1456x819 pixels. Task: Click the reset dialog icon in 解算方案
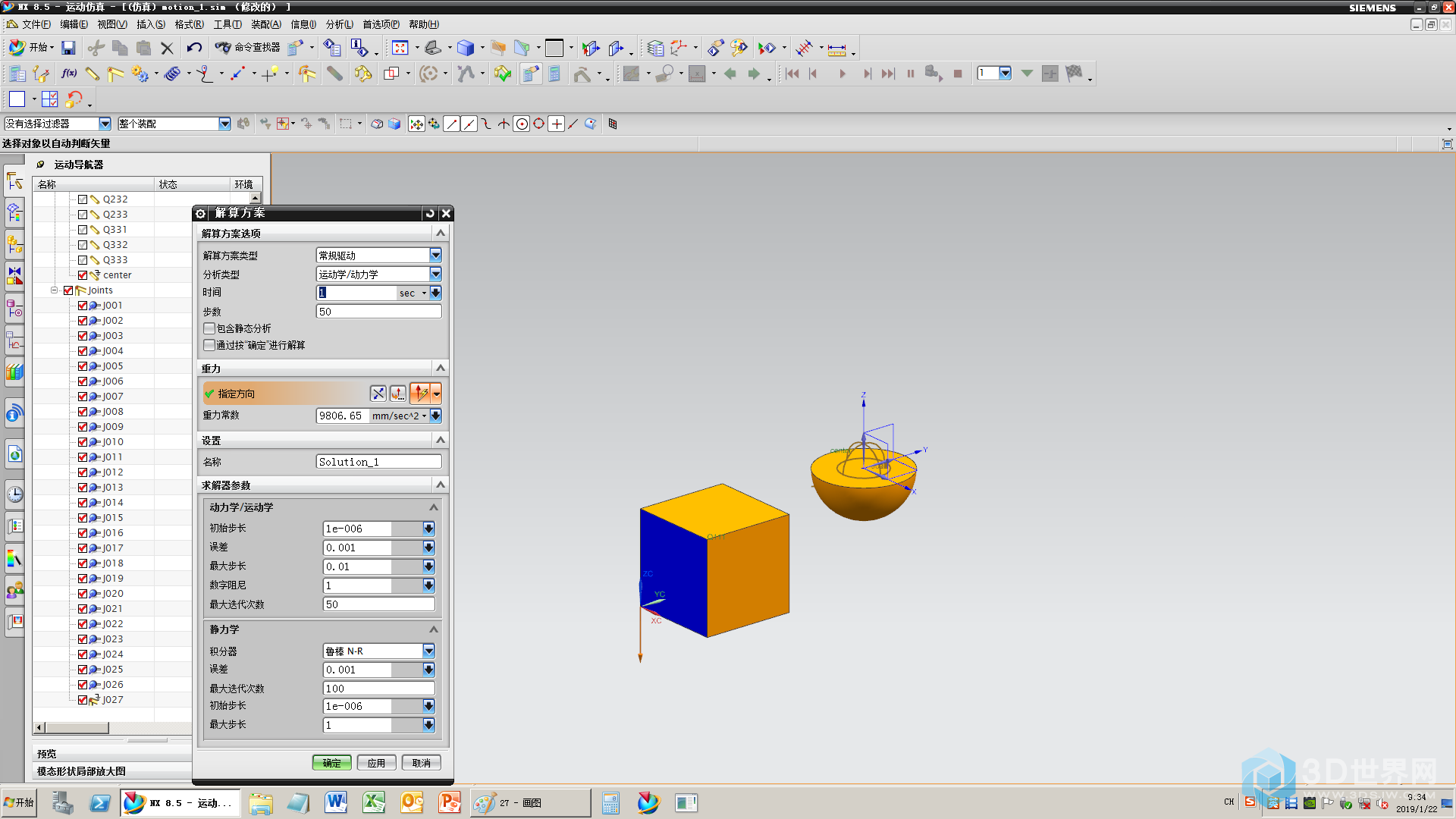click(430, 213)
